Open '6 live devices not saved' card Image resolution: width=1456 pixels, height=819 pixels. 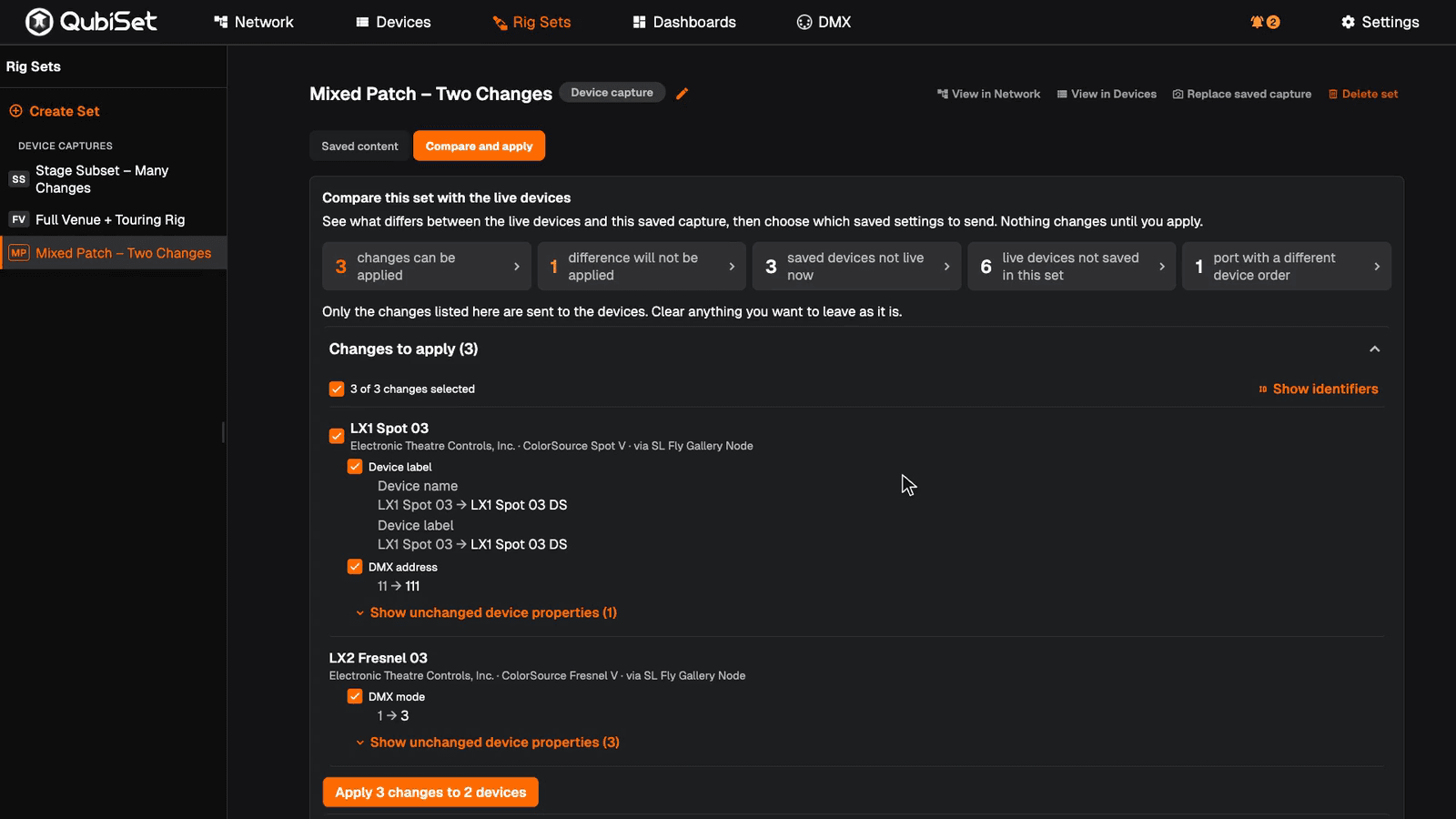[x=1072, y=267]
